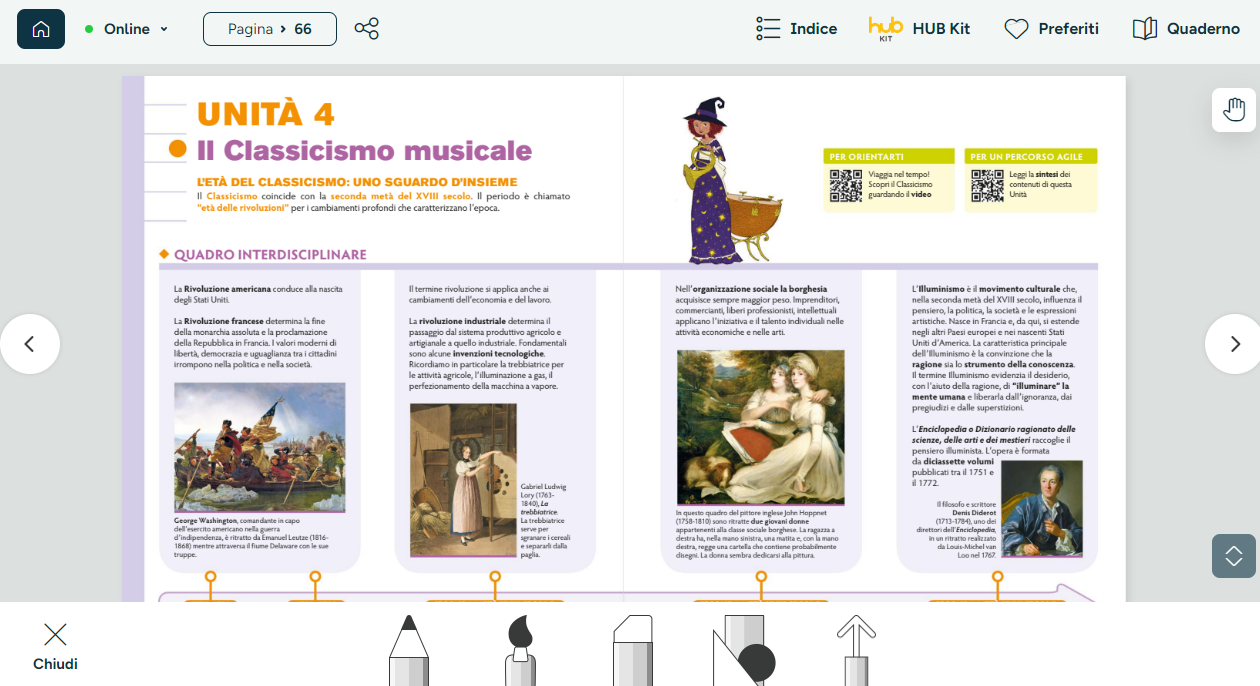Close the drawing toolbar with Chiudi
This screenshot has height=686, width=1260.
tap(55, 647)
